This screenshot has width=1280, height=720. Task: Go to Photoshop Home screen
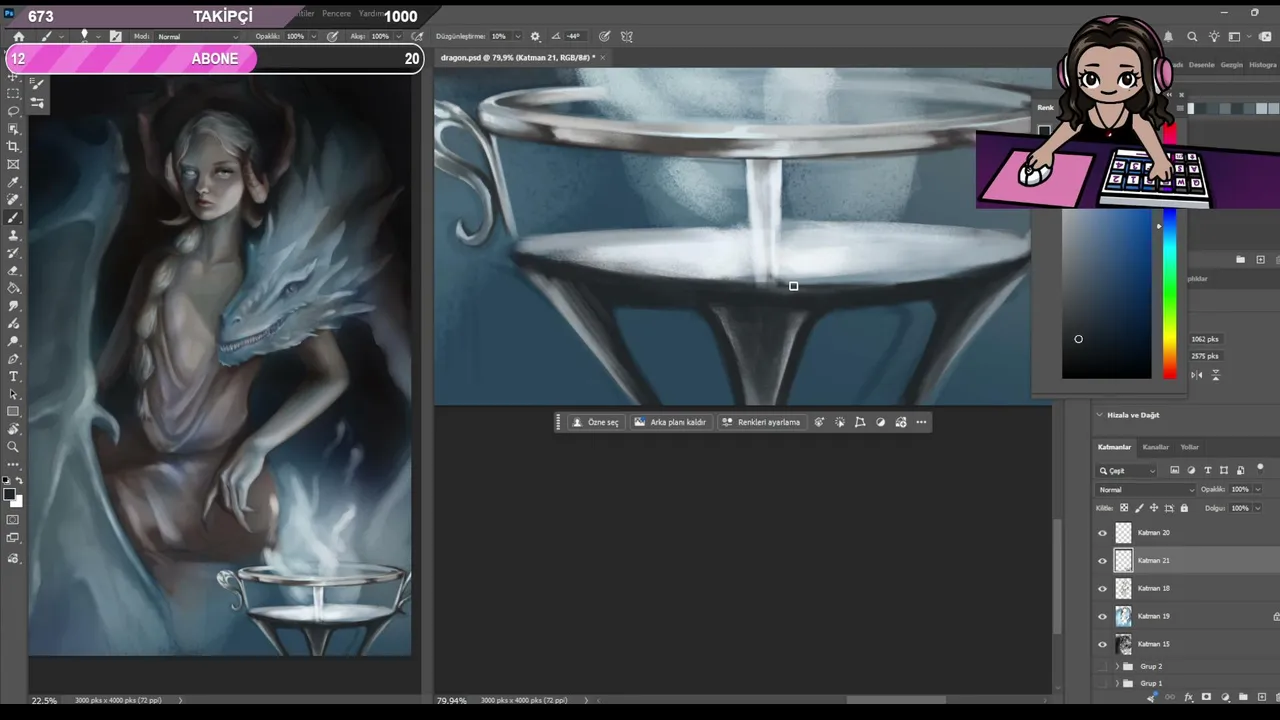pyautogui.click(x=18, y=36)
